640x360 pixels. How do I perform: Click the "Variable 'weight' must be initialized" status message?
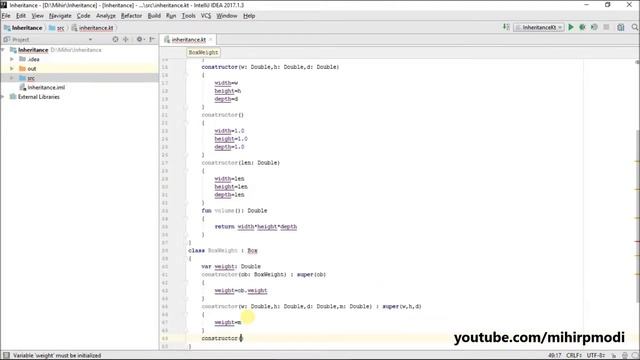(x=57, y=356)
